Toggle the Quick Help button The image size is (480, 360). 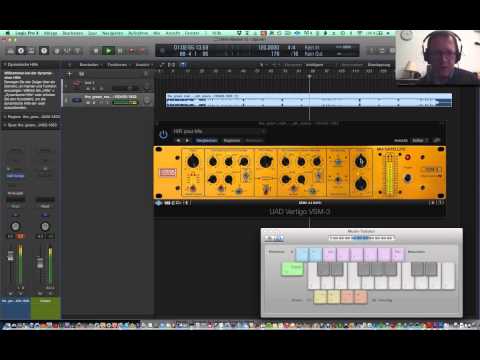(44, 51)
